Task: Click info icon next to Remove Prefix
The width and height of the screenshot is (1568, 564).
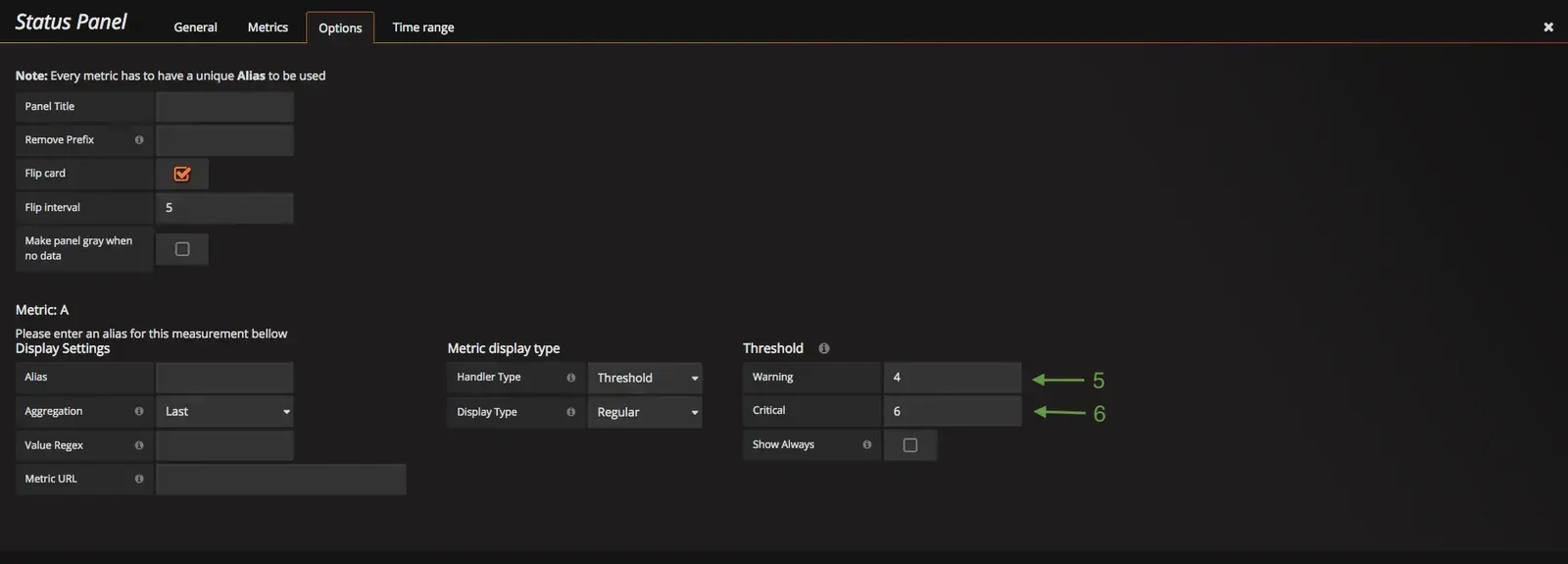Action: coord(139,140)
